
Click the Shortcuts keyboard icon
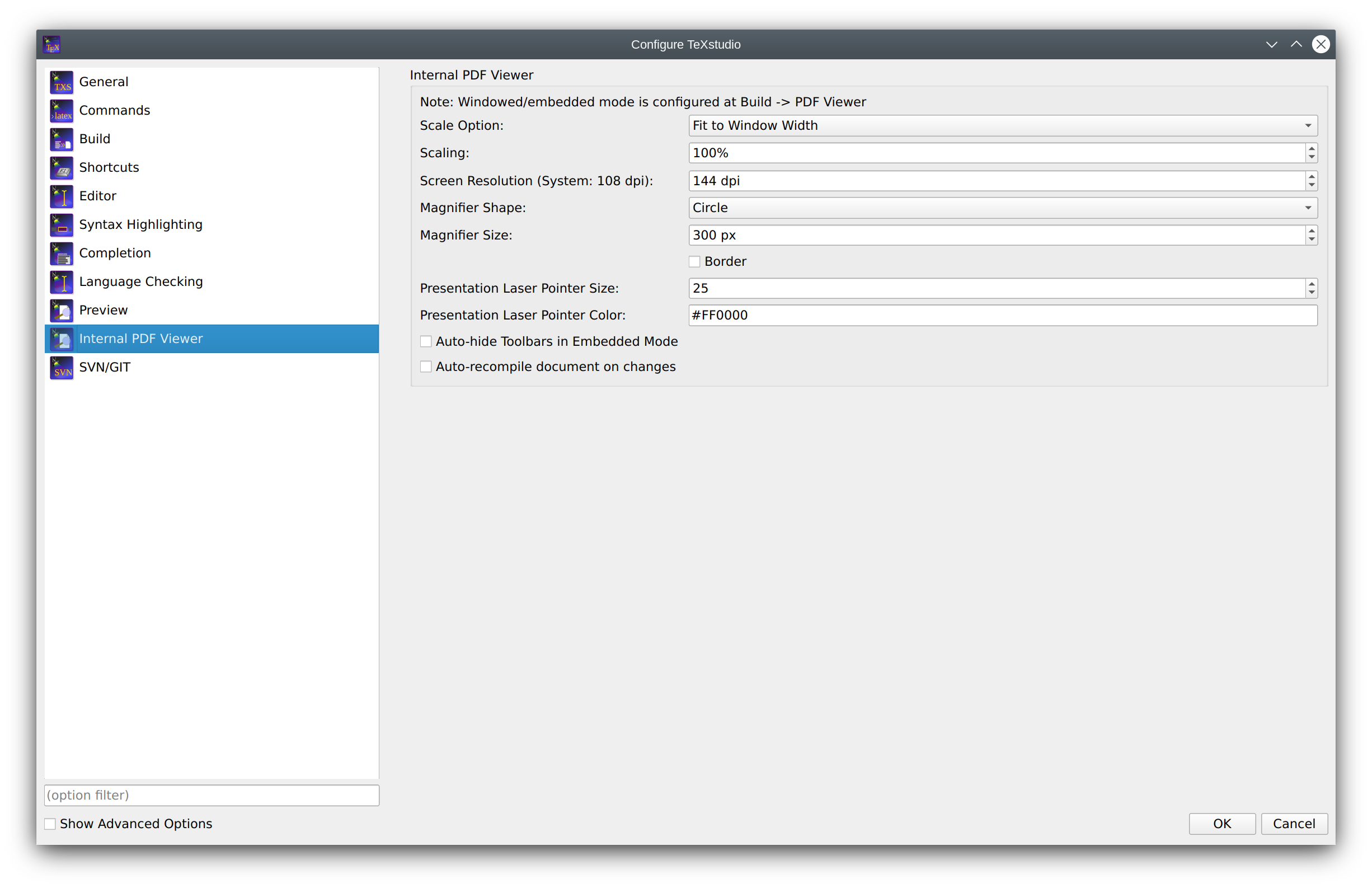pos(62,168)
